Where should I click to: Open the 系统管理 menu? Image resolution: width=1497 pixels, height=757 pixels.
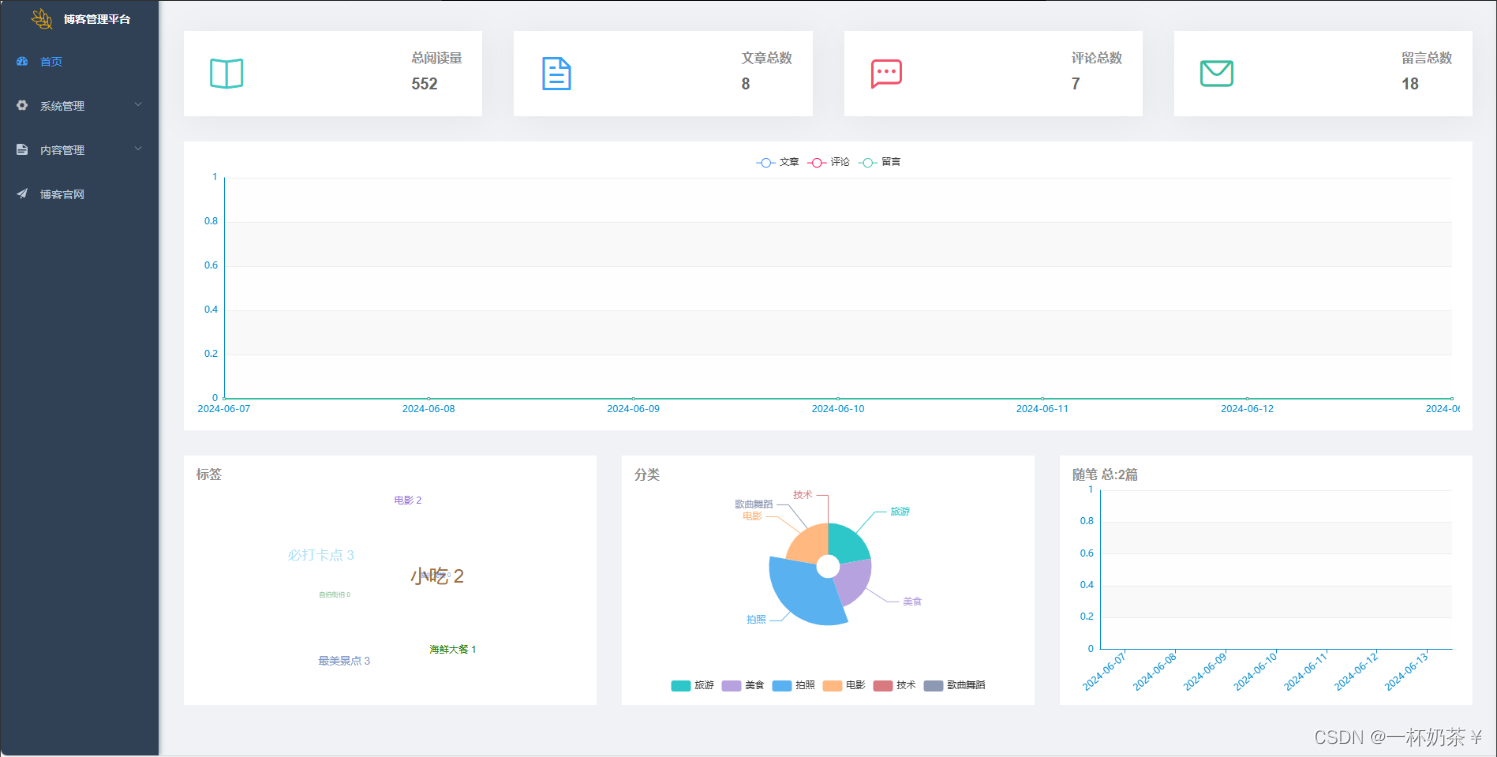click(x=79, y=105)
